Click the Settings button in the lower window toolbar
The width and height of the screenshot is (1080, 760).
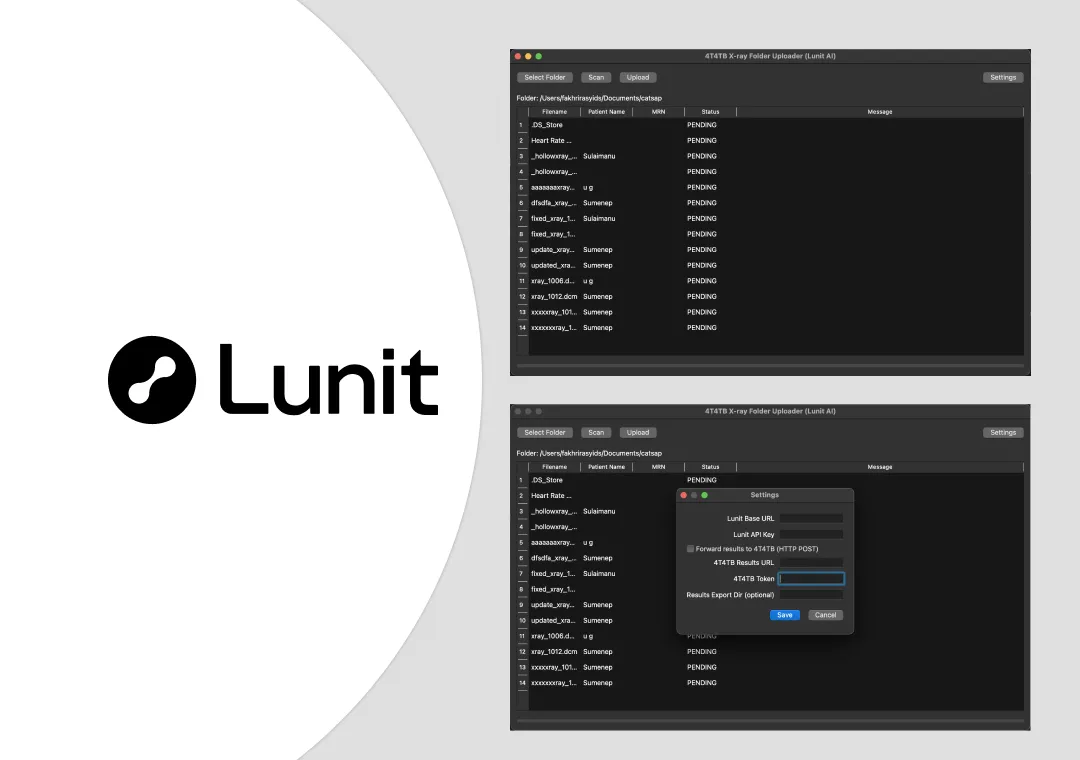tap(1003, 433)
